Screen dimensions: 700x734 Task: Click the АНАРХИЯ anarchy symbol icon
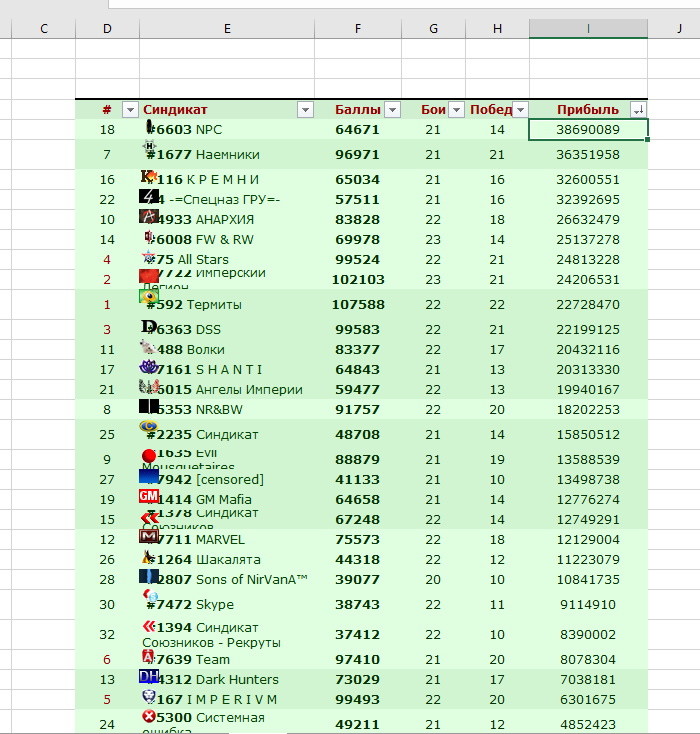(148, 216)
